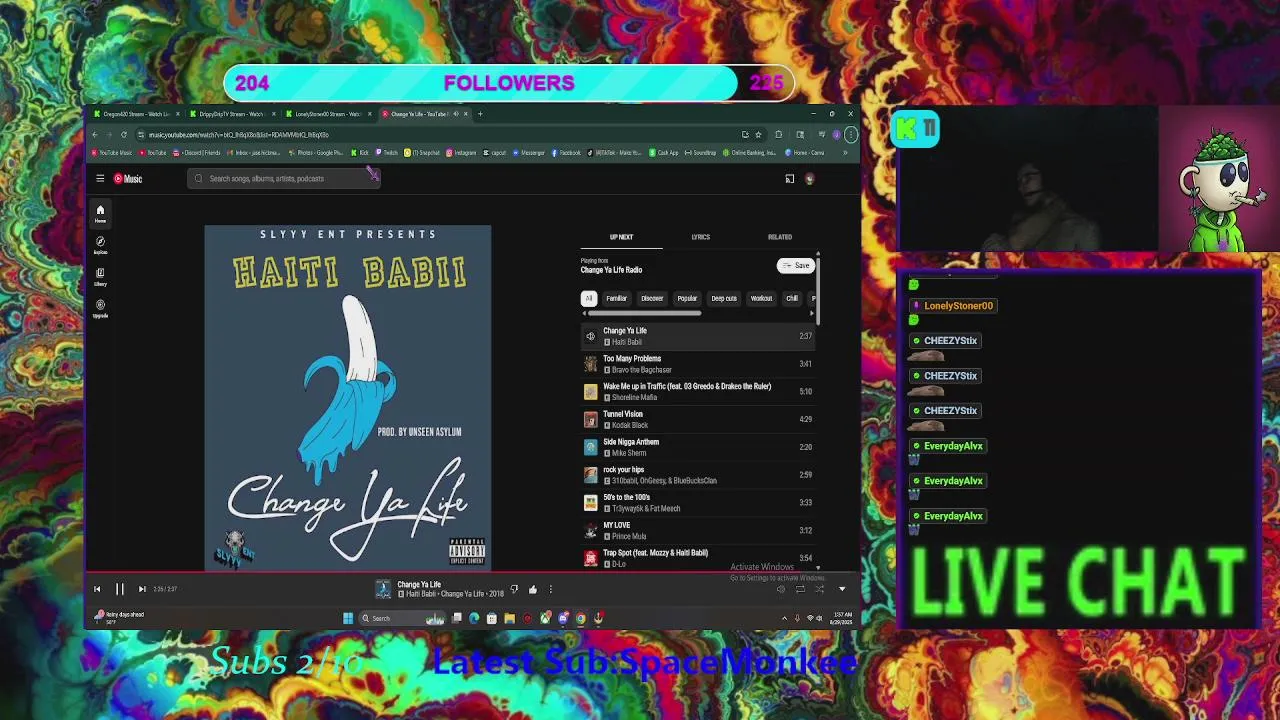The width and height of the screenshot is (1280, 720).
Task: Open Home in the Music sidebar
Action: click(100, 214)
